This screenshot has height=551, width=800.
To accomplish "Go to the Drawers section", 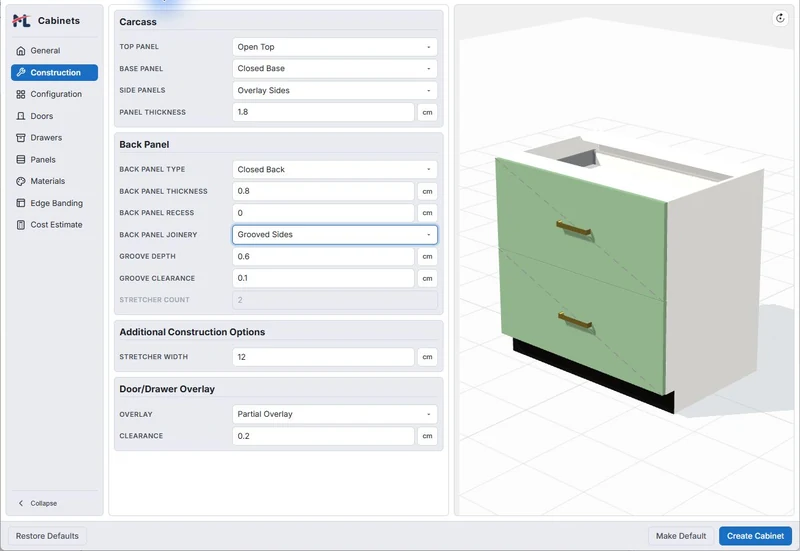I will tap(54, 138).
